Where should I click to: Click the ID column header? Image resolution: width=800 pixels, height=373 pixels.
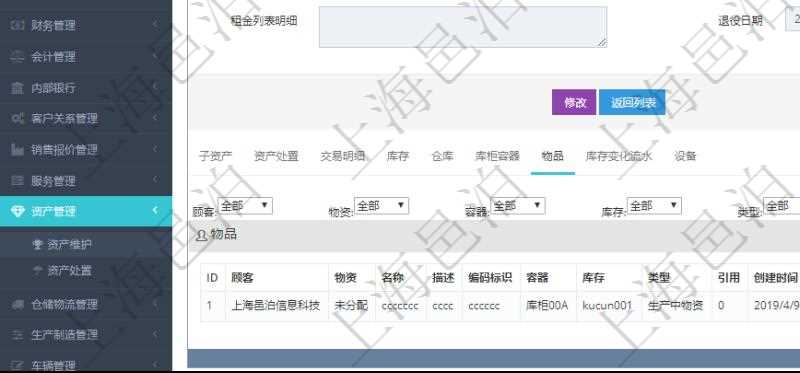[212, 278]
